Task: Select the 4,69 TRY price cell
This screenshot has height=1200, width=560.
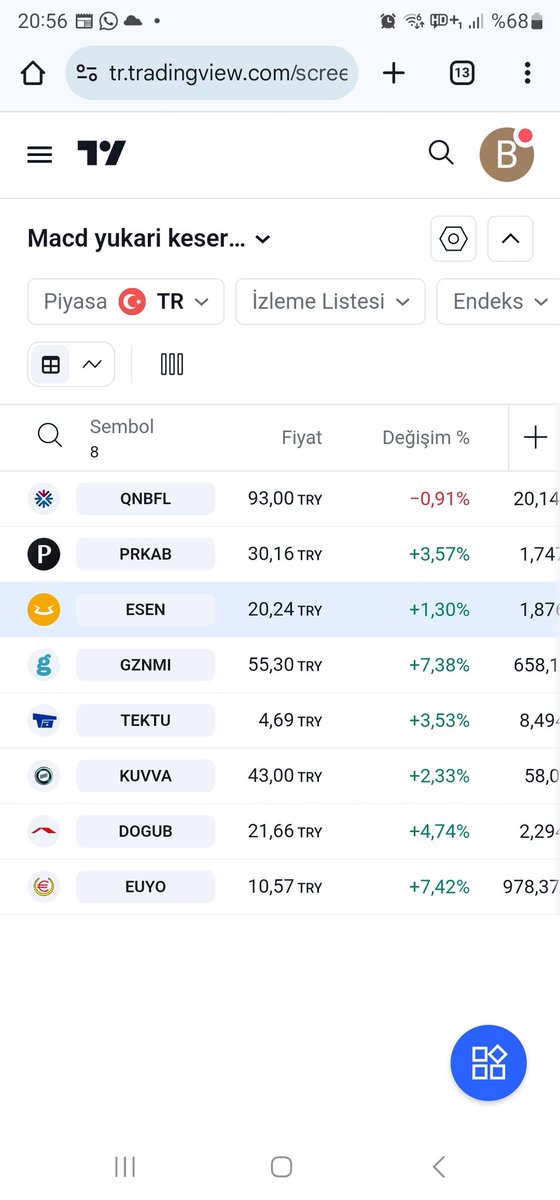Action: pos(290,720)
